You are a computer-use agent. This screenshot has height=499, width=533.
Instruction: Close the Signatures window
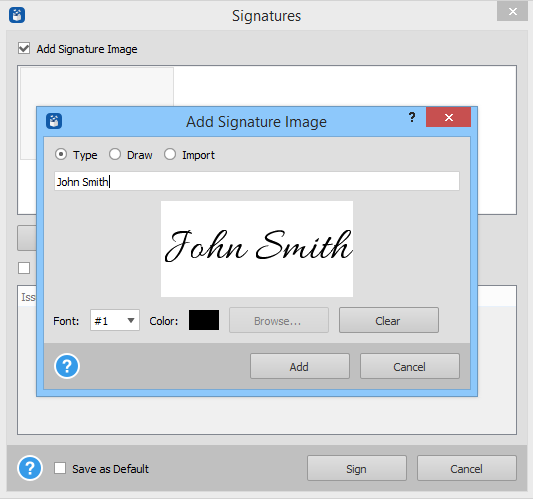point(512,12)
